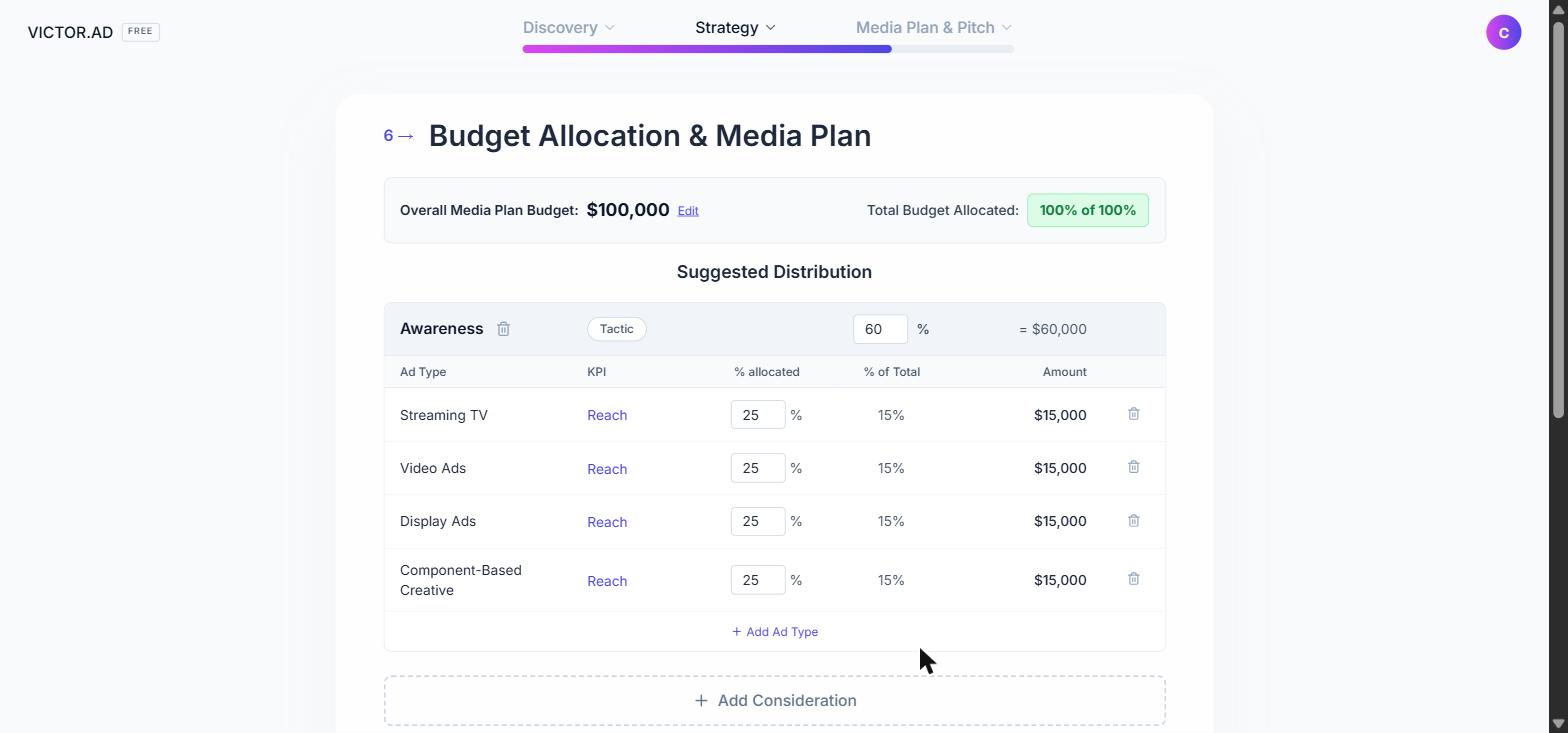Click the workflow progress bar
This screenshot has height=733, width=1568.
click(768, 49)
